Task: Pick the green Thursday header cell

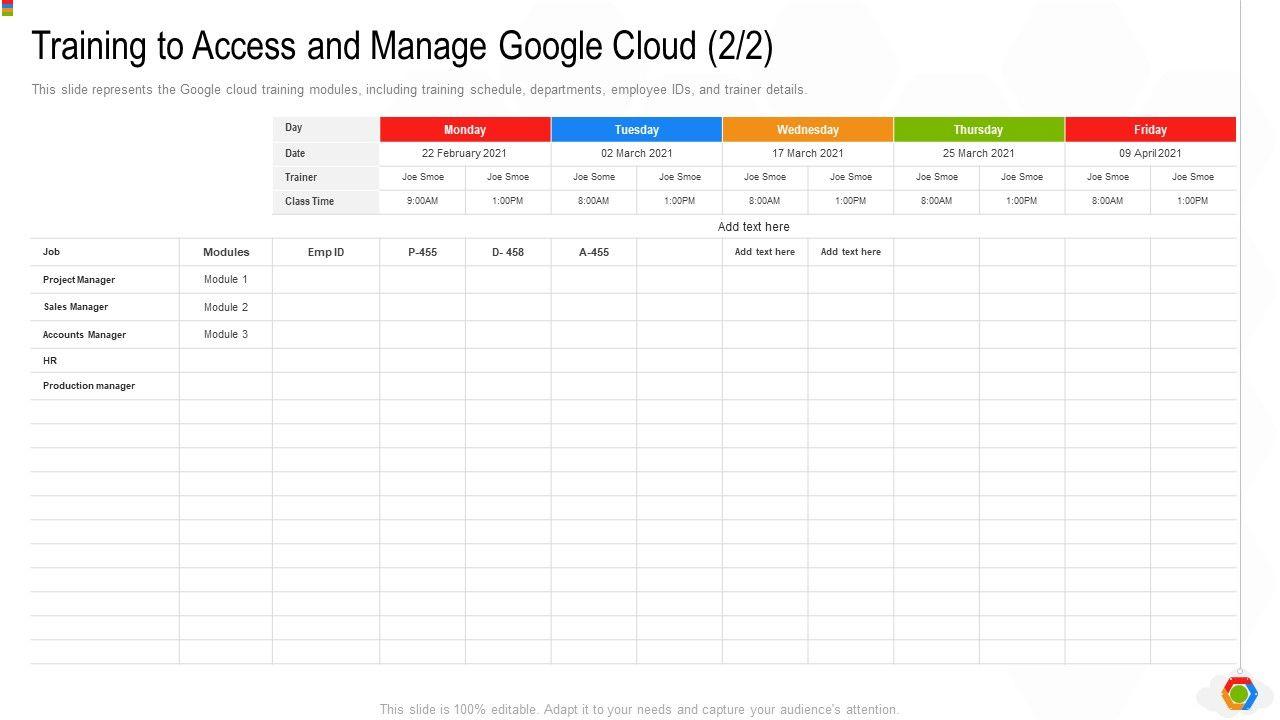Action: click(x=978, y=130)
